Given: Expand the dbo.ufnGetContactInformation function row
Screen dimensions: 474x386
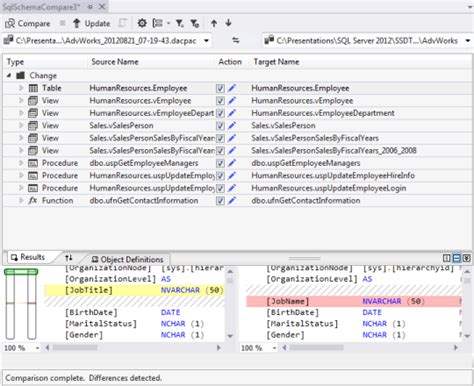Looking at the screenshot, I should tap(21, 200).
